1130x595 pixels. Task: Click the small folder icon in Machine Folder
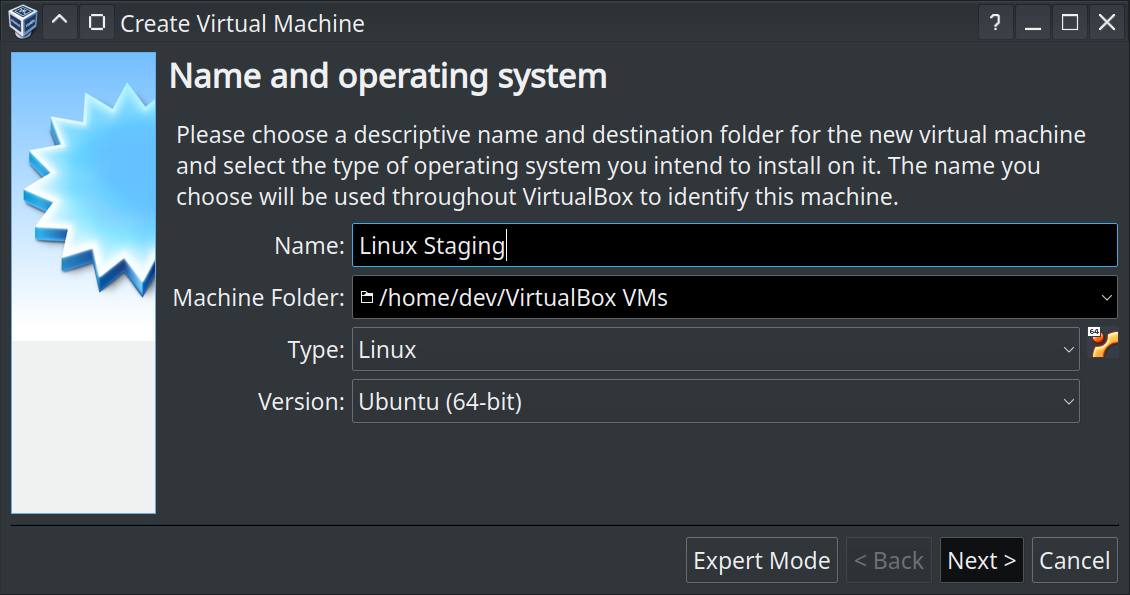click(366, 297)
